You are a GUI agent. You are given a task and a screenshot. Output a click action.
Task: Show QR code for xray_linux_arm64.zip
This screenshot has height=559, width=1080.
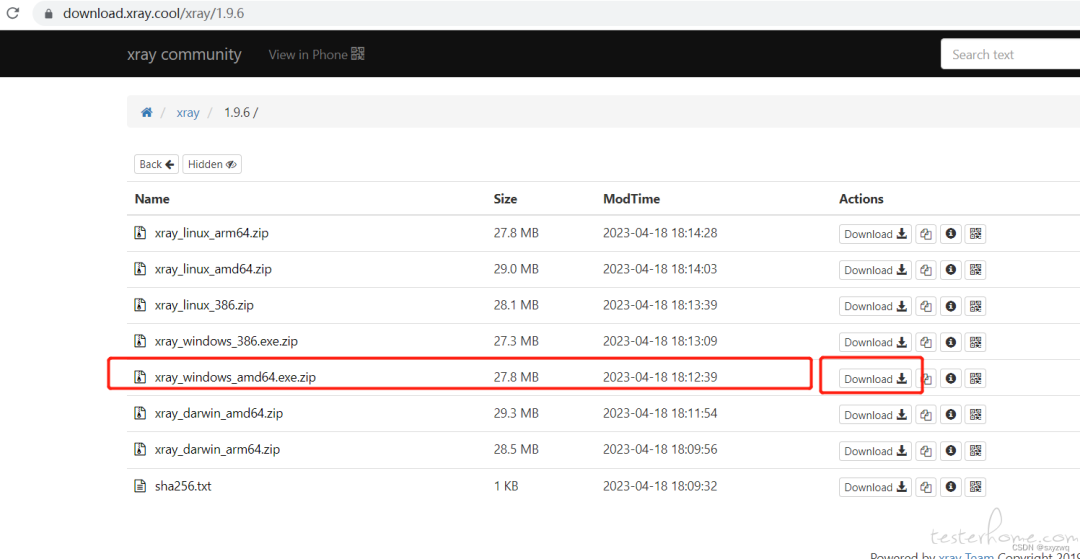point(975,234)
